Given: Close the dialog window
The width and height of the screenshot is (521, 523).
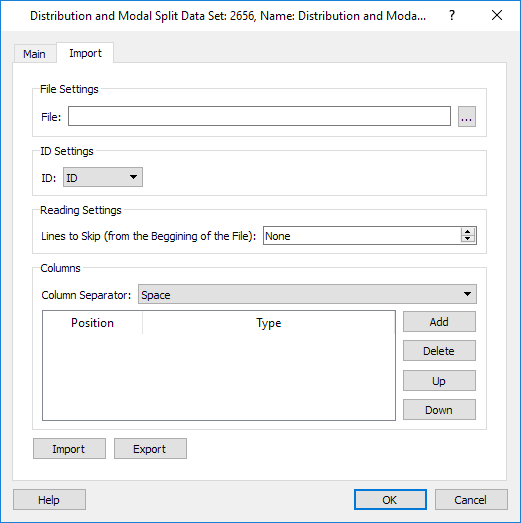Looking at the screenshot, I should (x=497, y=15).
